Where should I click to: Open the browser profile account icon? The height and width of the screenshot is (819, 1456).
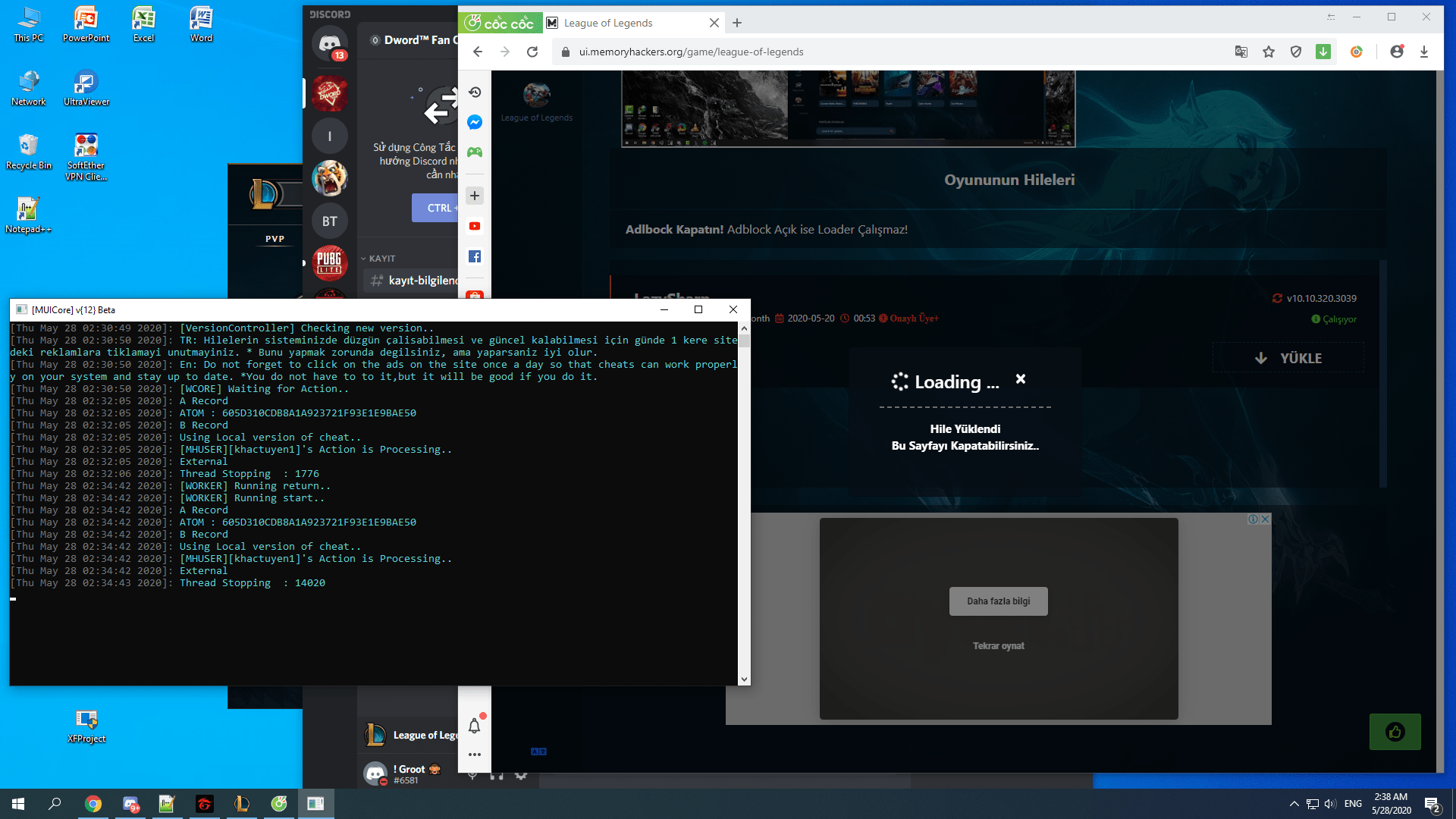point(1397,52)
